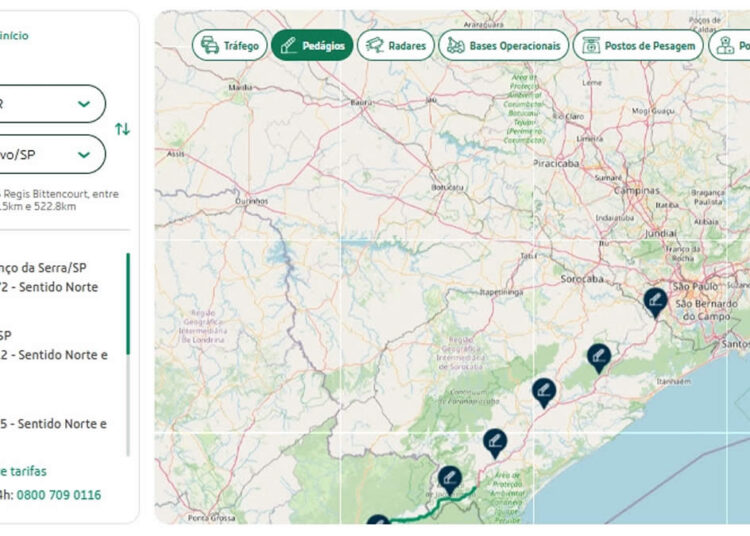
Task: Click the início link at top left
Action: (14, 35)
